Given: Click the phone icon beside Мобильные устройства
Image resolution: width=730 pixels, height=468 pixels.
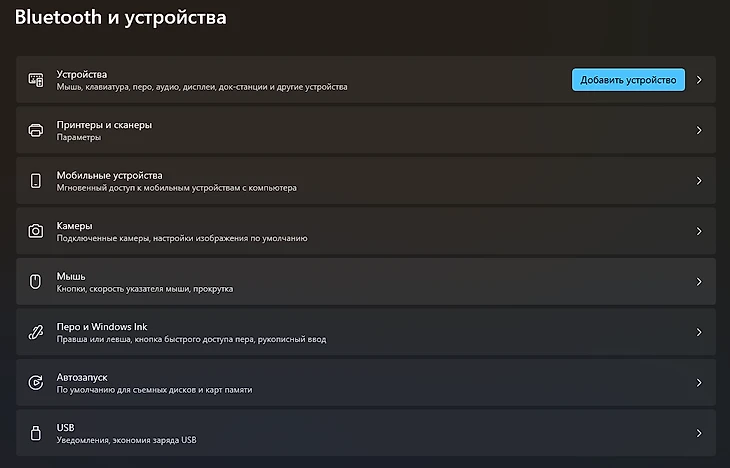Looking at the screenshot, I should (x=36, y=181).
